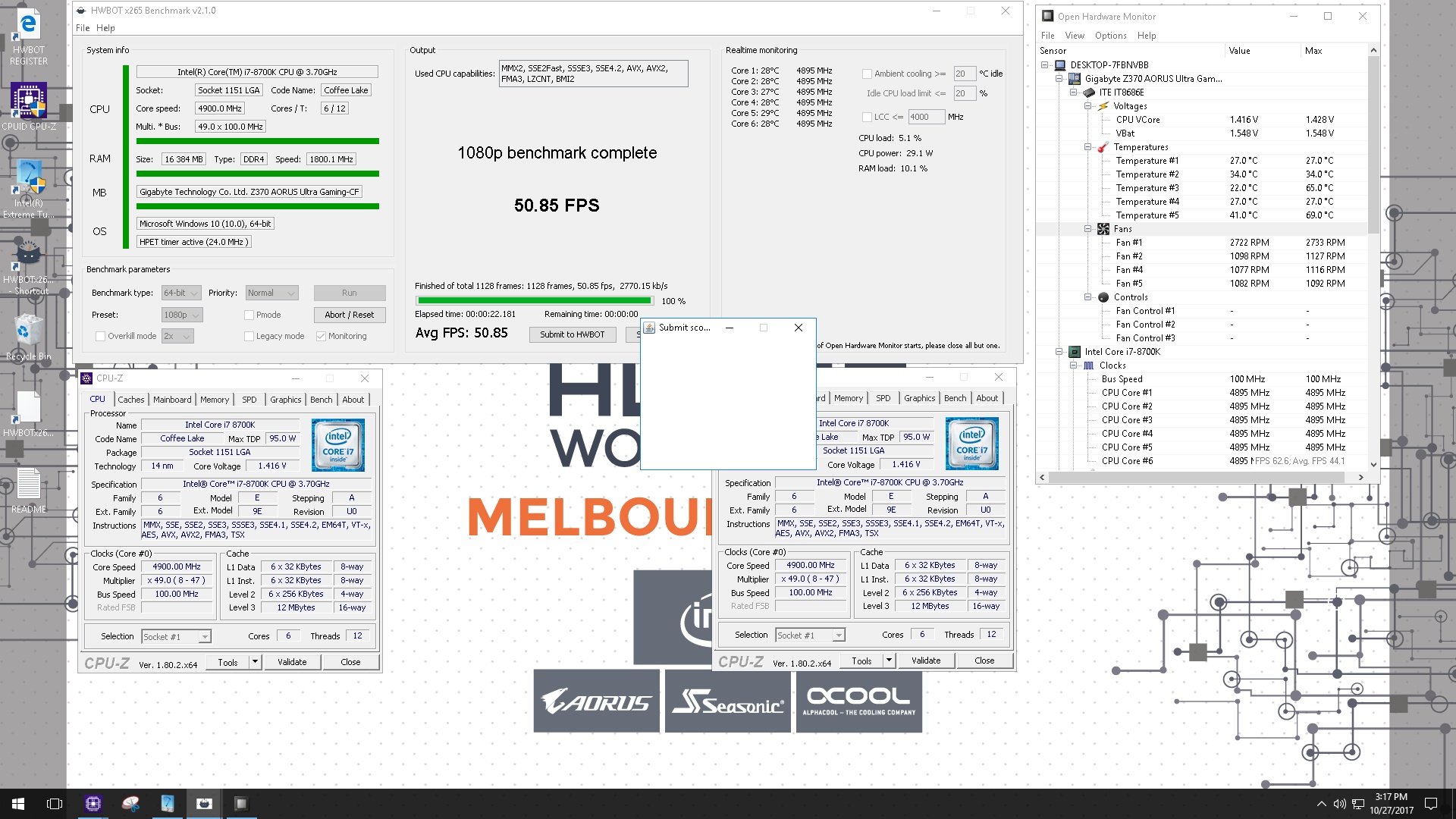Click the Intel Core i7 logo in left CPU-Z
The width and height of the screenshot is (1456, 819).
coord(338,444)
